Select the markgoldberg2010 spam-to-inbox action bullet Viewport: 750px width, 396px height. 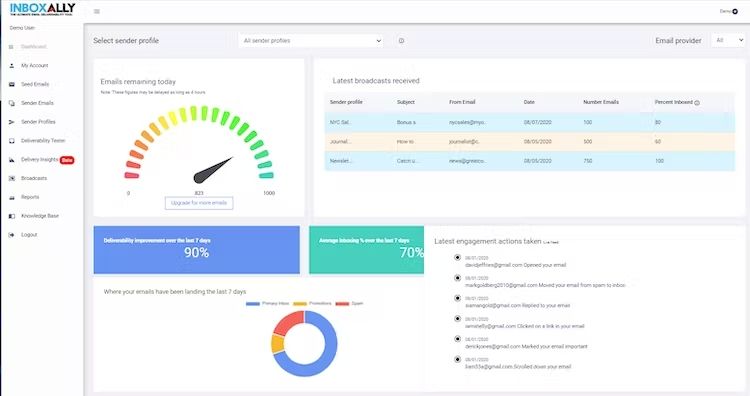point(457,277)
